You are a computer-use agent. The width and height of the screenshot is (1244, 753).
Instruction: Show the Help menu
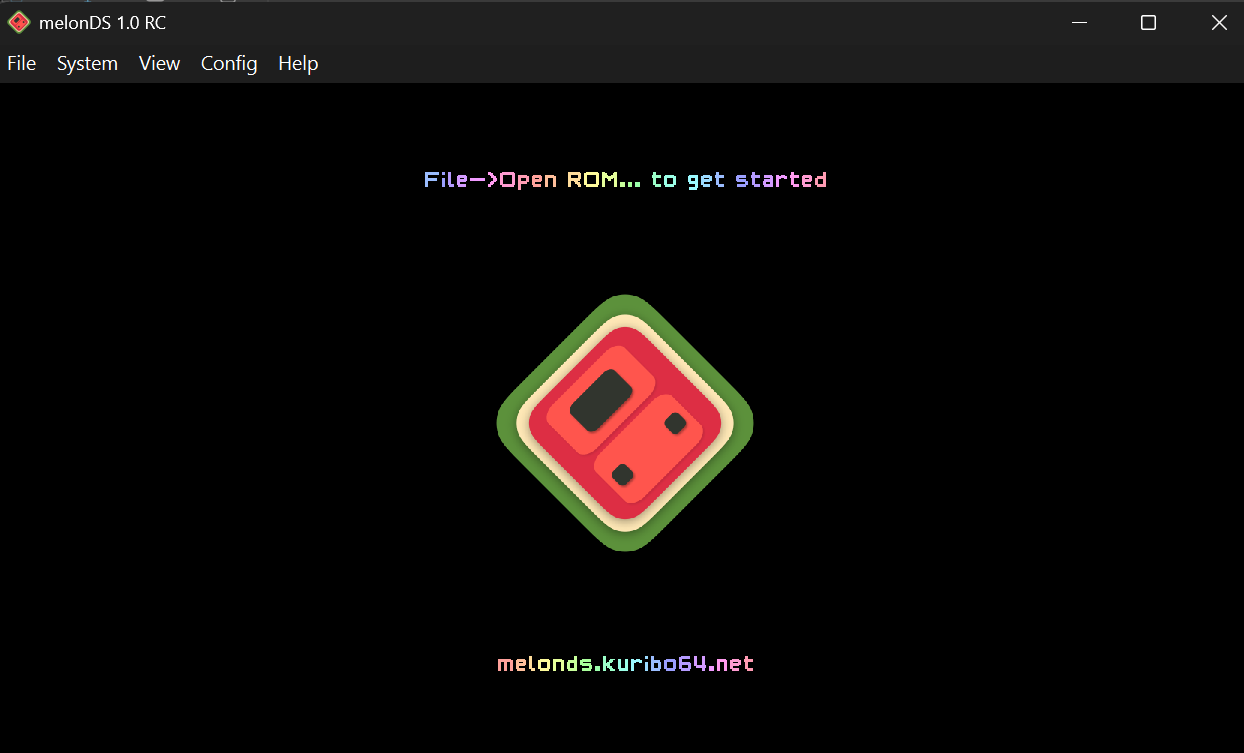tap(298, 63)
